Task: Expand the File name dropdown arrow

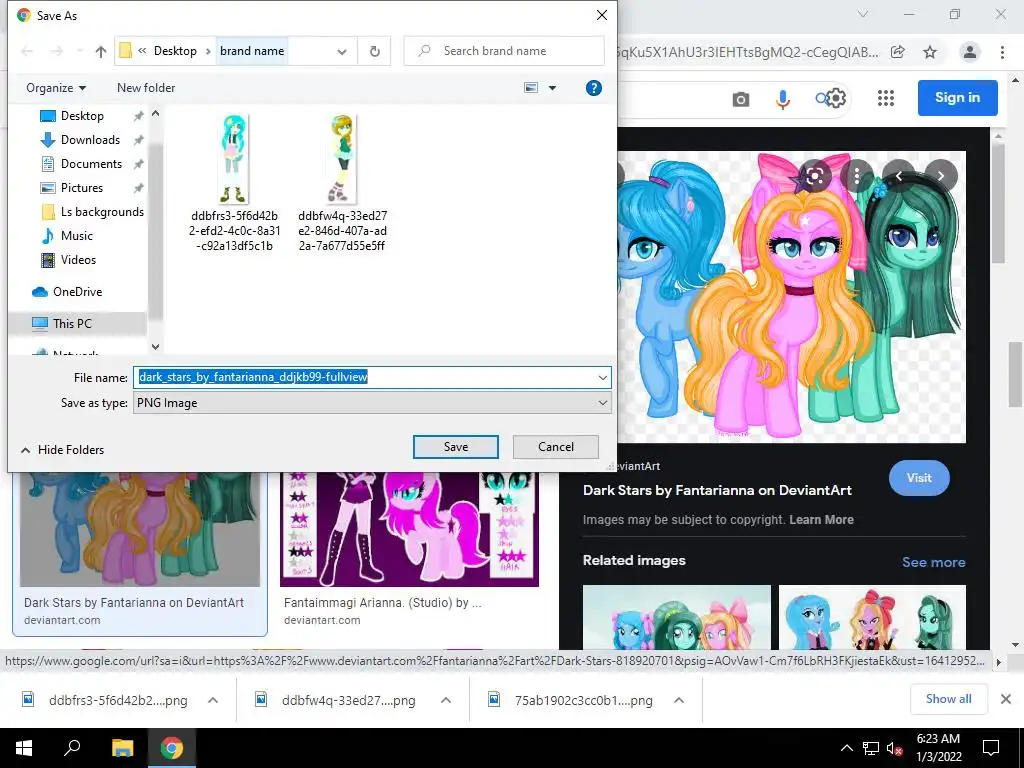Action: tap(602, 377)
